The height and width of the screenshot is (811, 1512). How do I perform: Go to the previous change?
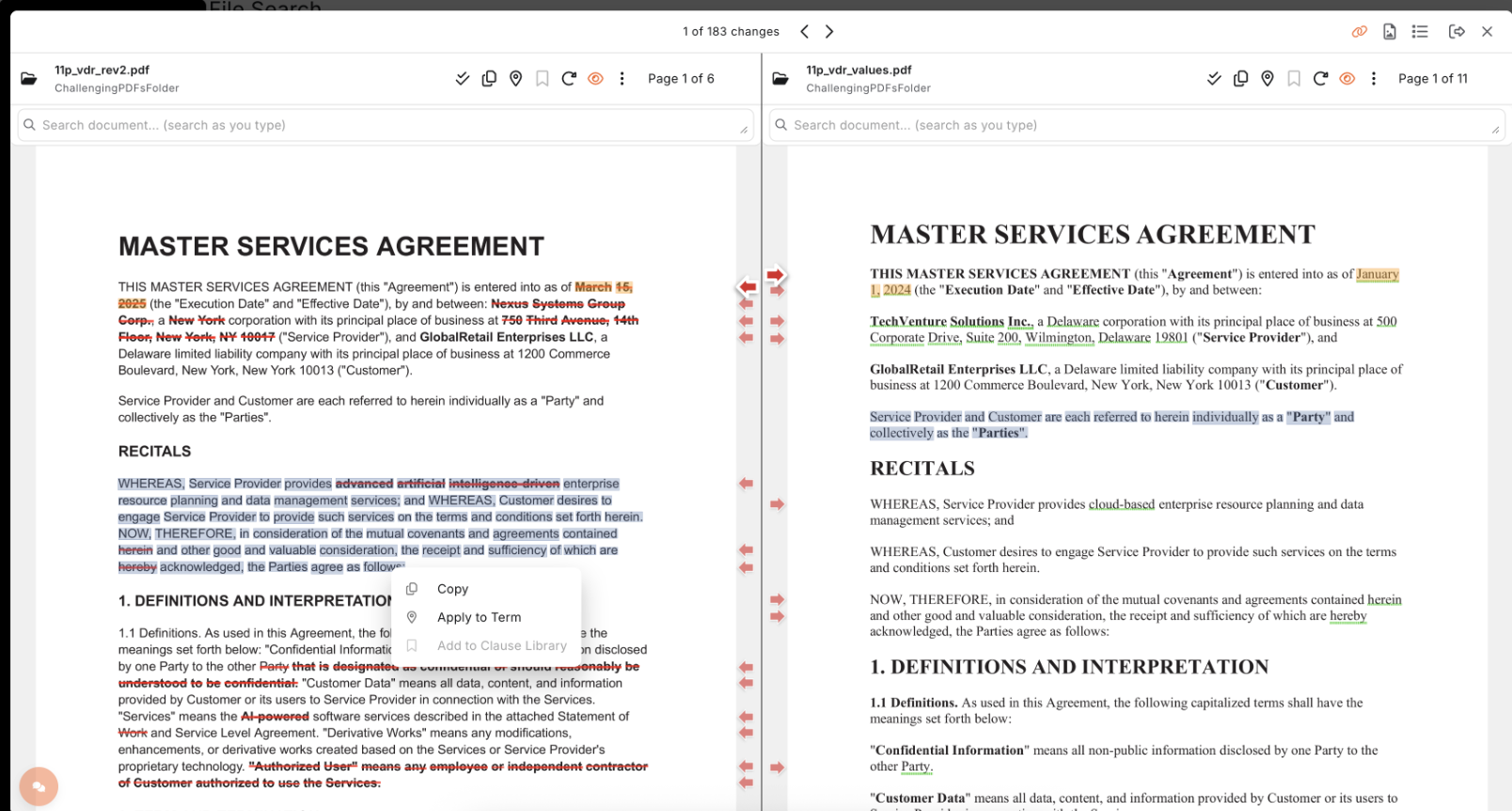tap(804, 32)
